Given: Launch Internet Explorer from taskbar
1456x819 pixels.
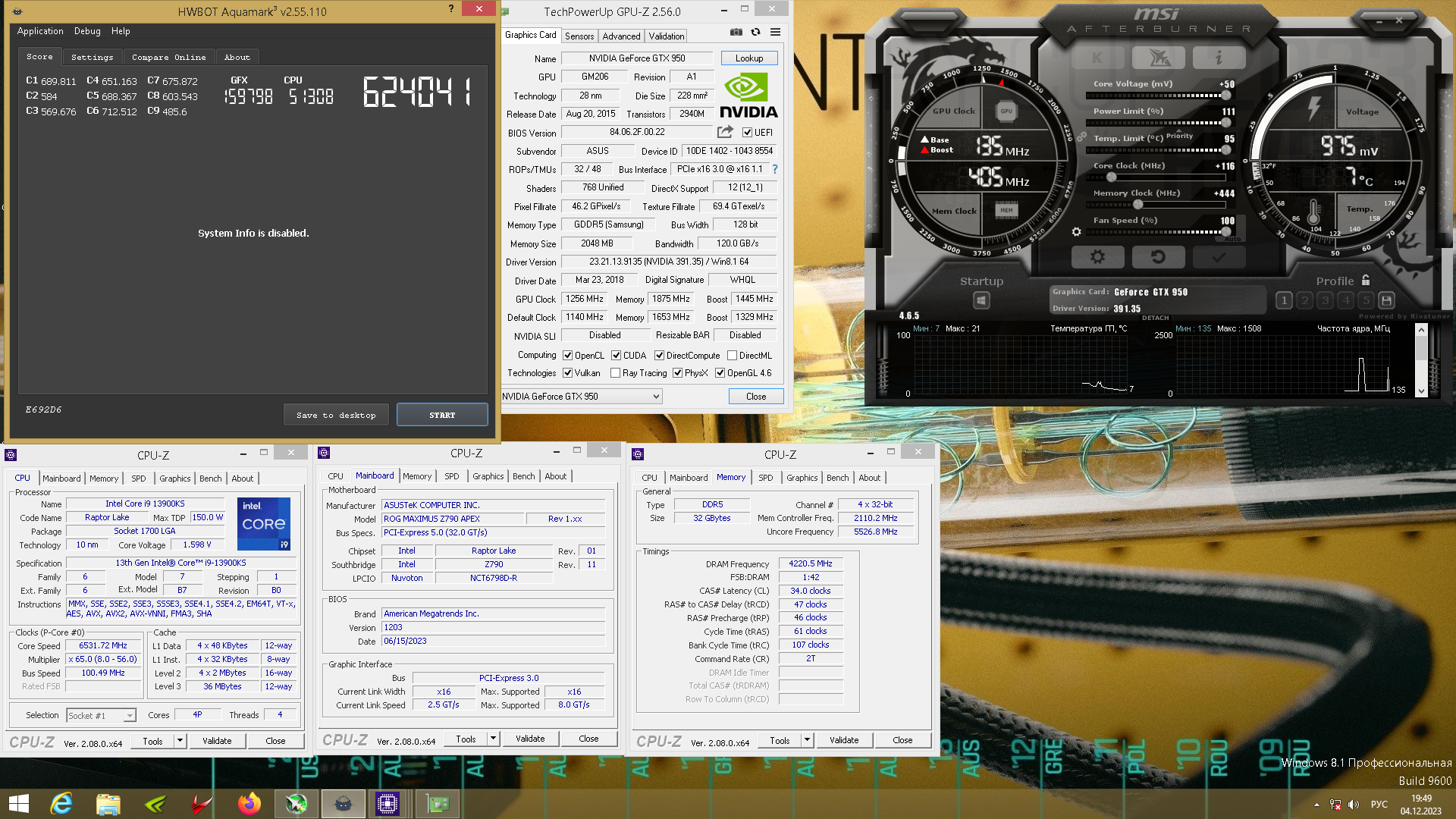Looking at the screenshot, I should point(61,804).
